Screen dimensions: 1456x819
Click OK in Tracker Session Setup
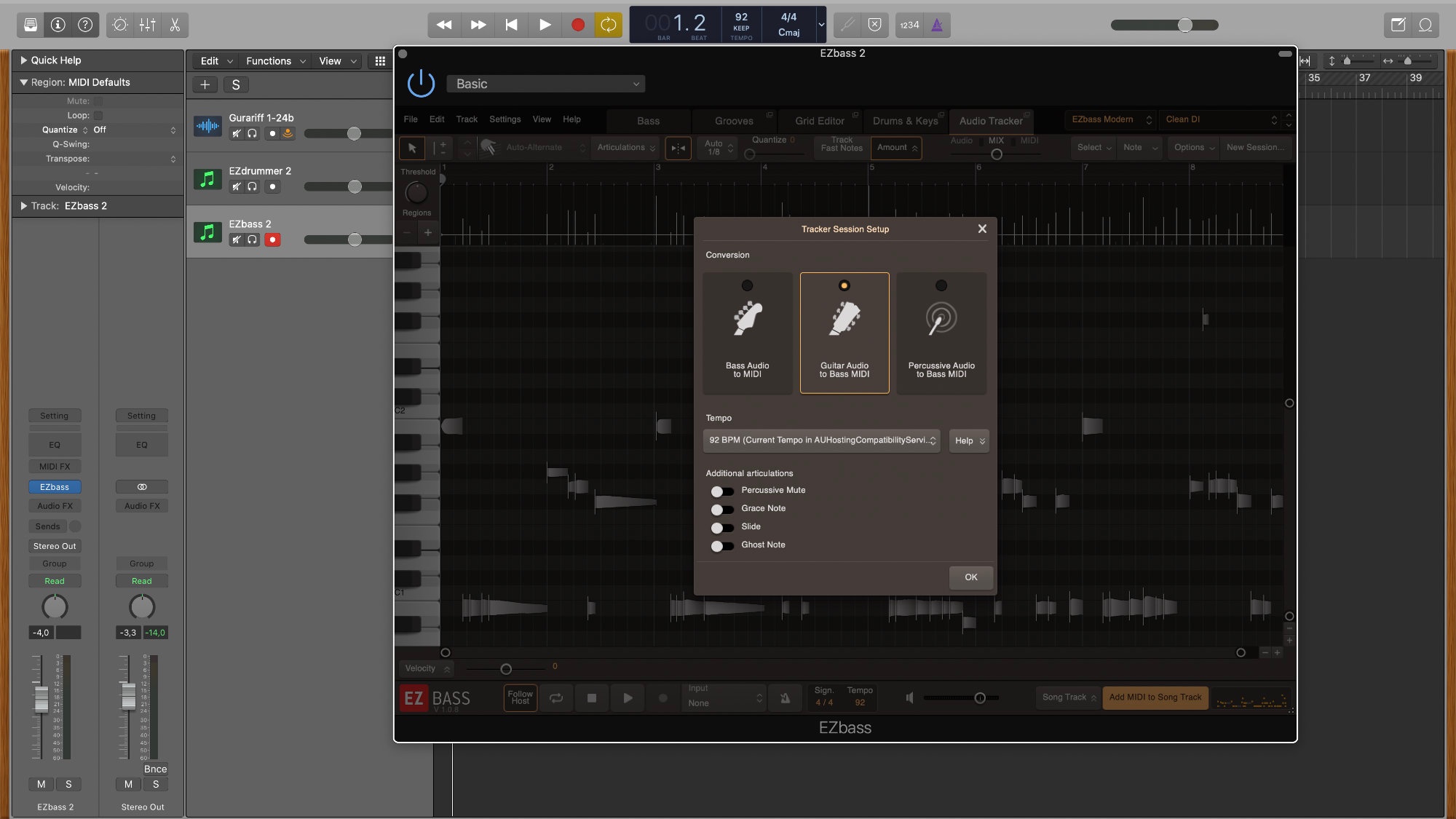[x=970, y=577]
